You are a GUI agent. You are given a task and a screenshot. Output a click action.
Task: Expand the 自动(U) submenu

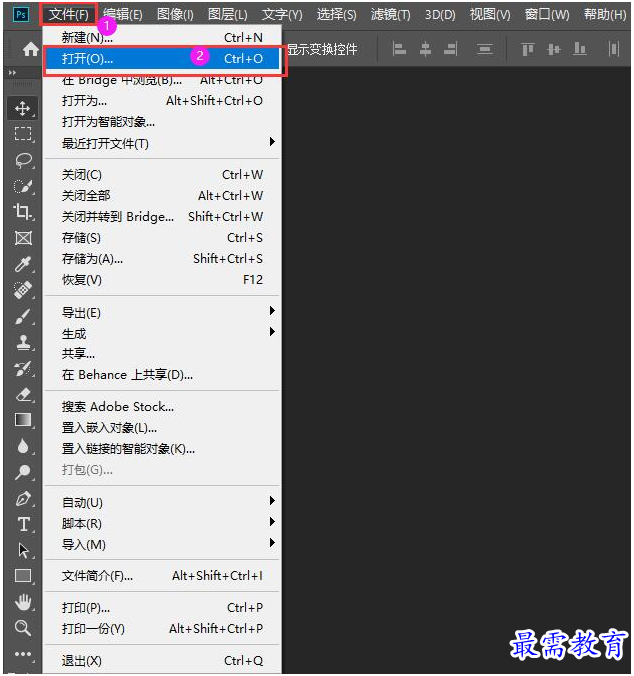[162, 502]
